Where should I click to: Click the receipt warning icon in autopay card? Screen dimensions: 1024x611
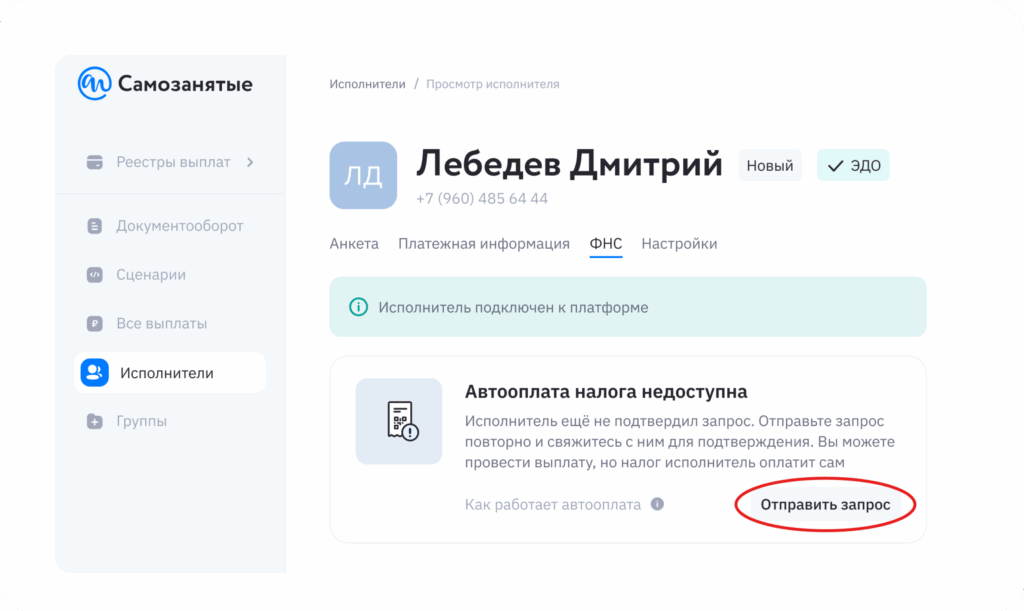click(399, 421)
